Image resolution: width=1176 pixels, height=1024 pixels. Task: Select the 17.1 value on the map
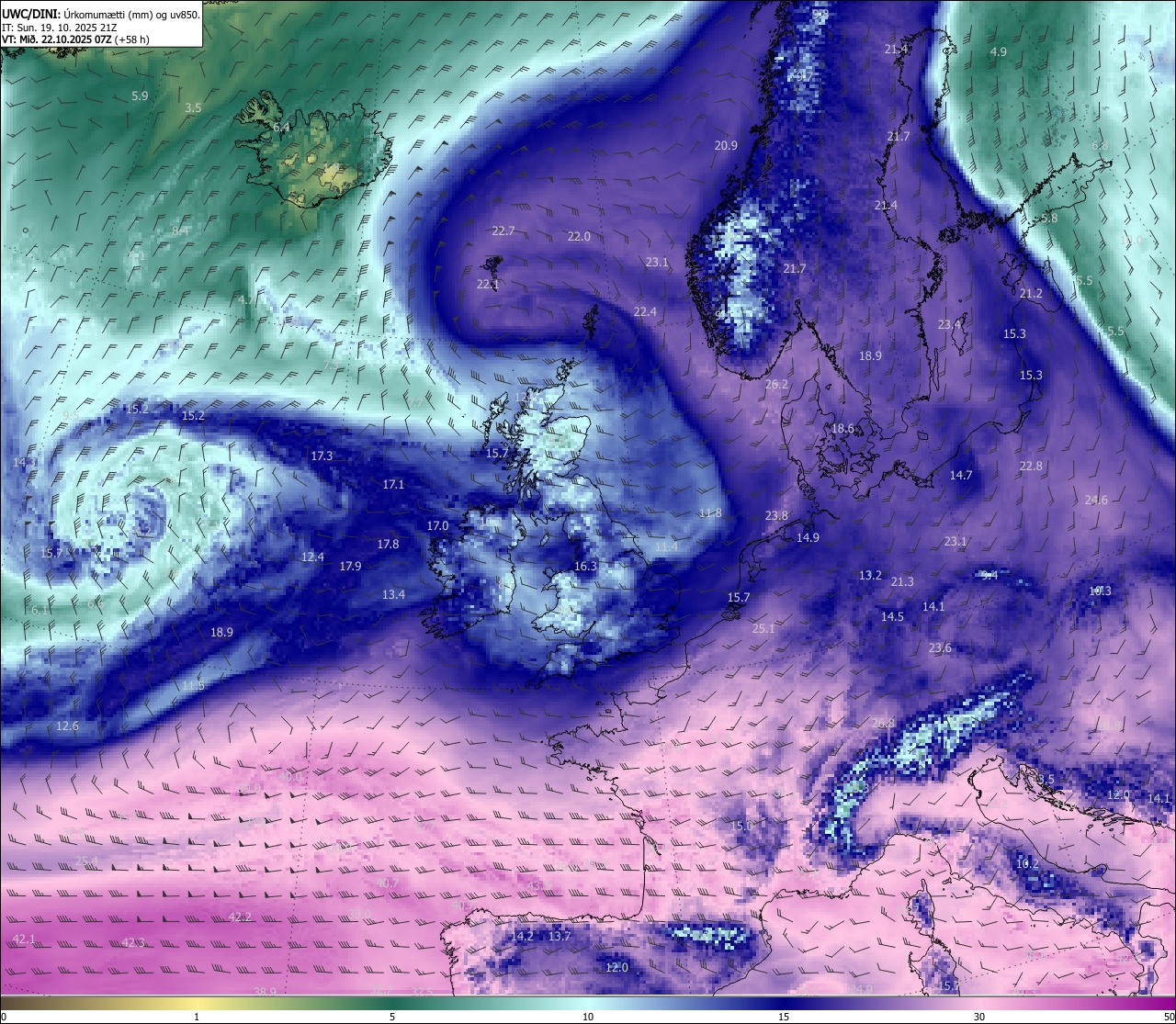click(x=393, y=484)
